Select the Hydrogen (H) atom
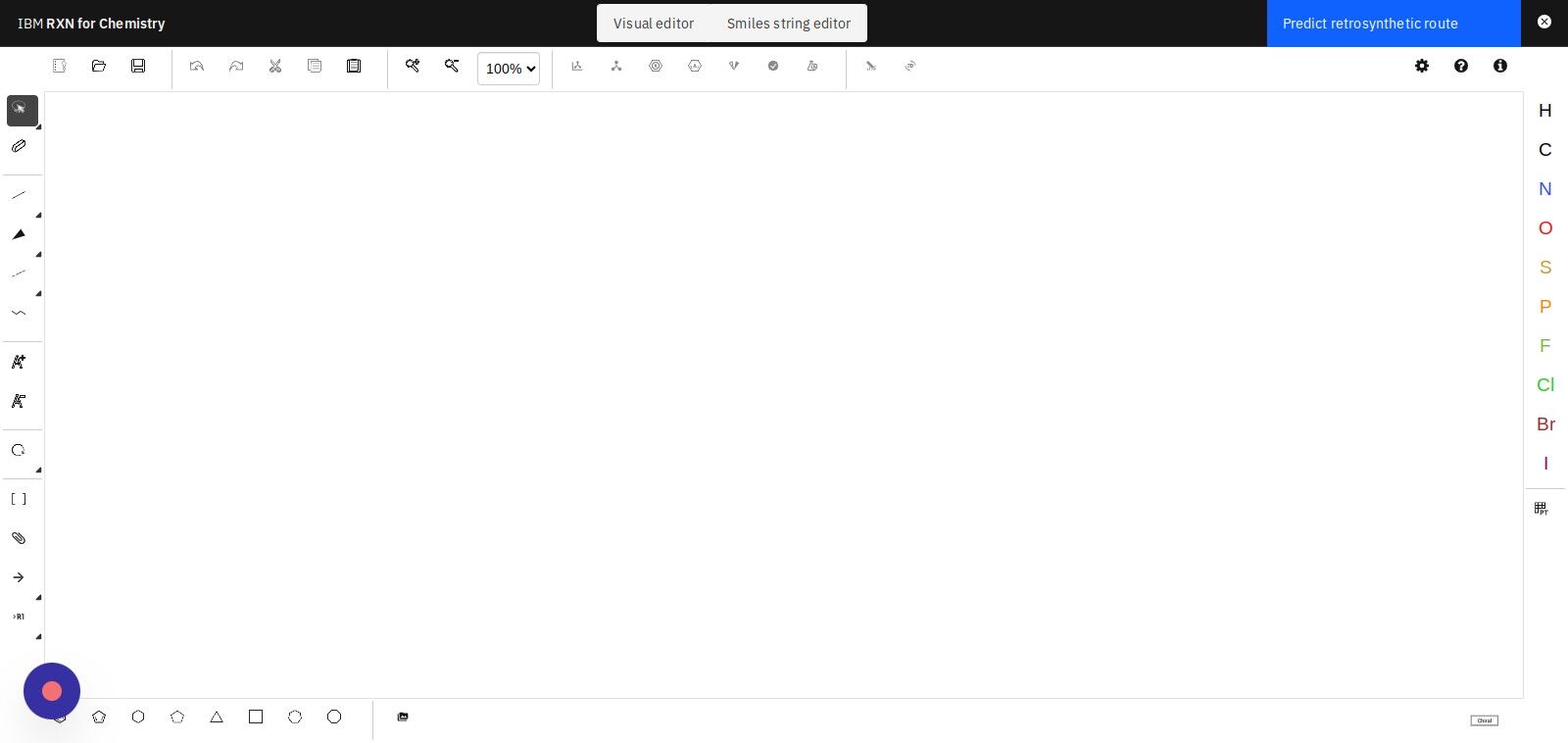 pos(1545,111)
